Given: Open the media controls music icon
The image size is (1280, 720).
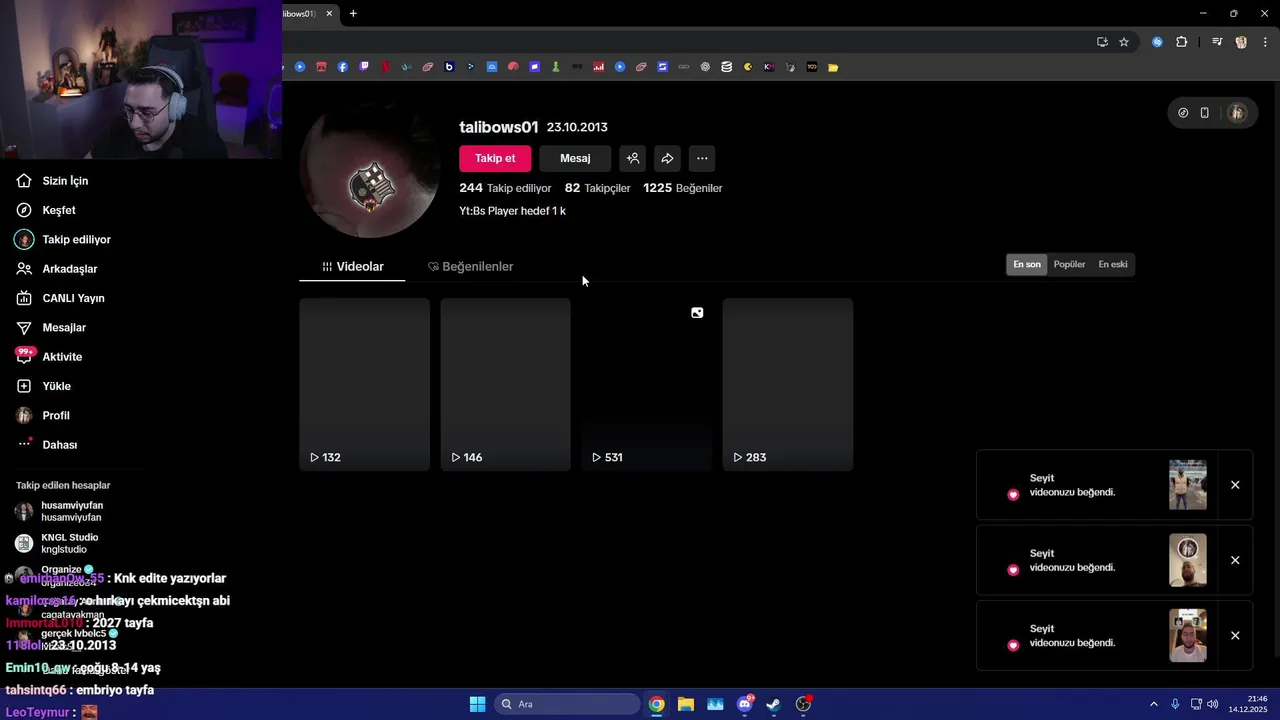Looking at the screenshot, I should point(1217,42).
